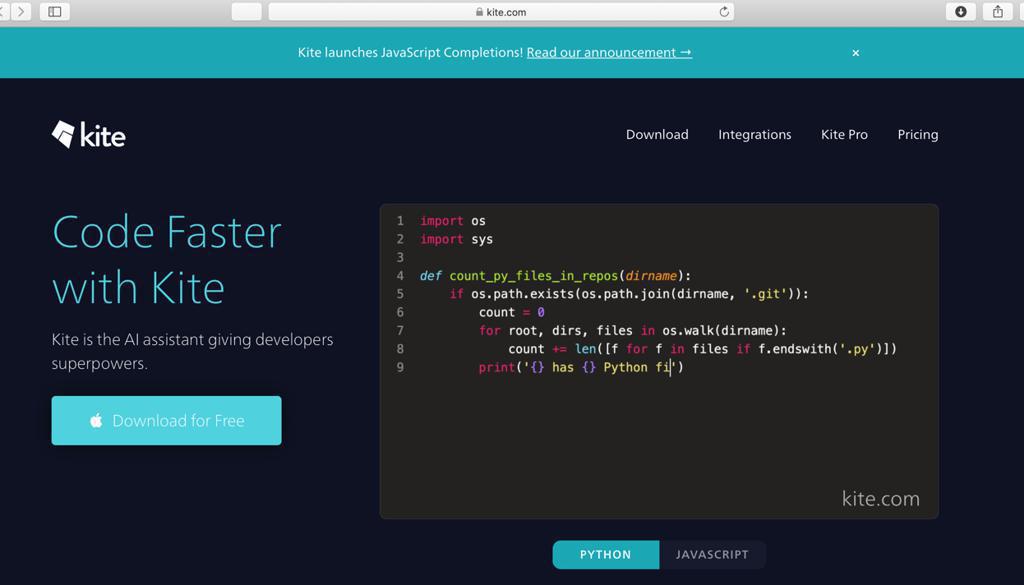The image size is (1024, 585).
Task: Open the Pricing nav link
Action: pyautogui.click(x=918, y=134)
